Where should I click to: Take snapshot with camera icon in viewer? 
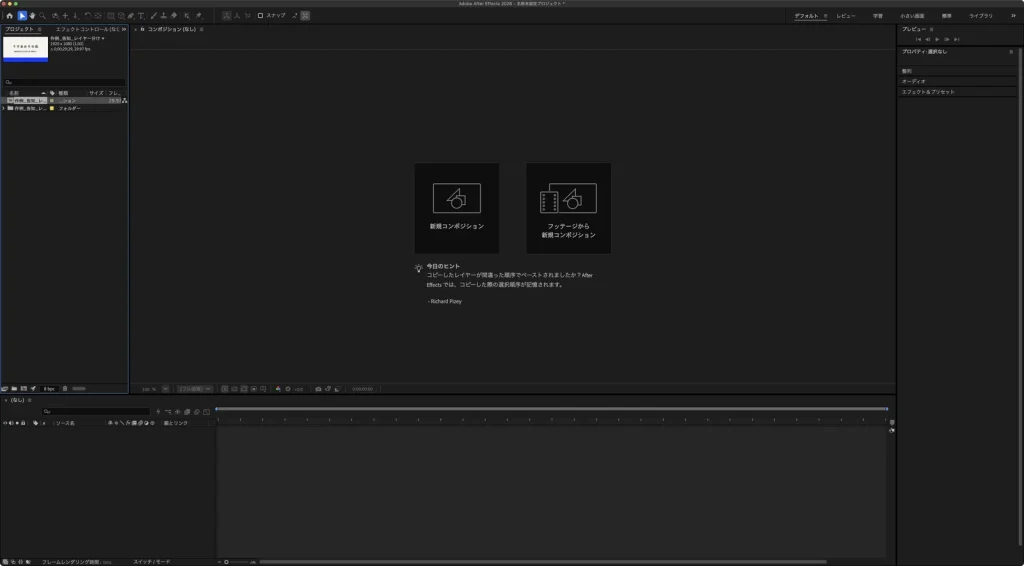318,389
